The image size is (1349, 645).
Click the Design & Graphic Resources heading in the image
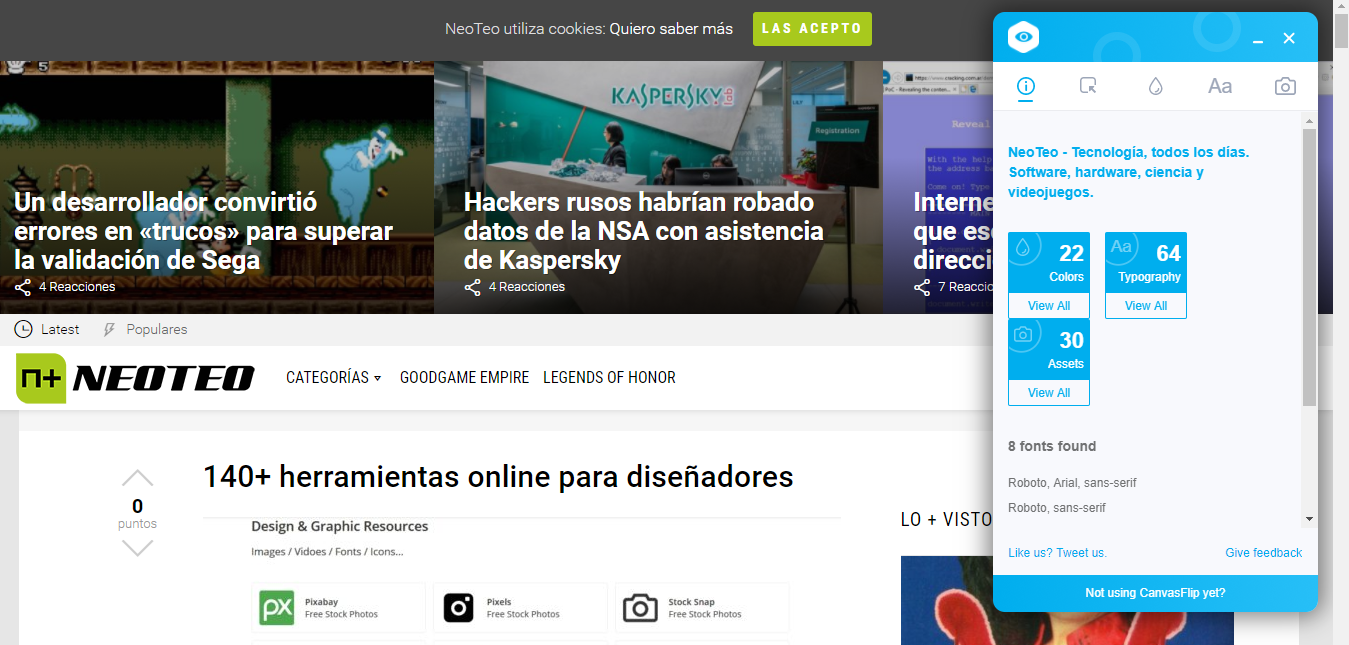coord(340,527)
